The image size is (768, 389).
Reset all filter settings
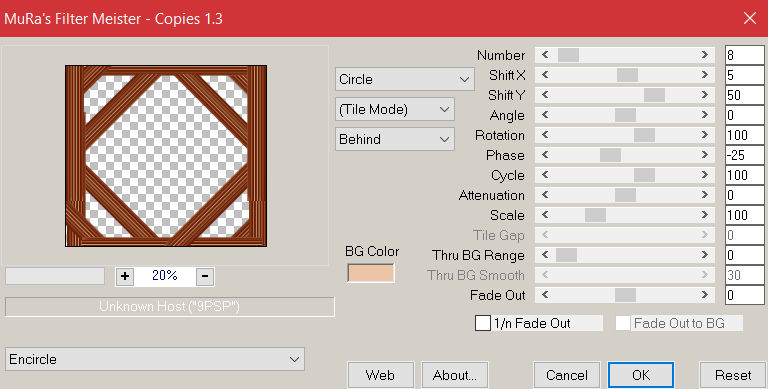(x=733, y=375)
